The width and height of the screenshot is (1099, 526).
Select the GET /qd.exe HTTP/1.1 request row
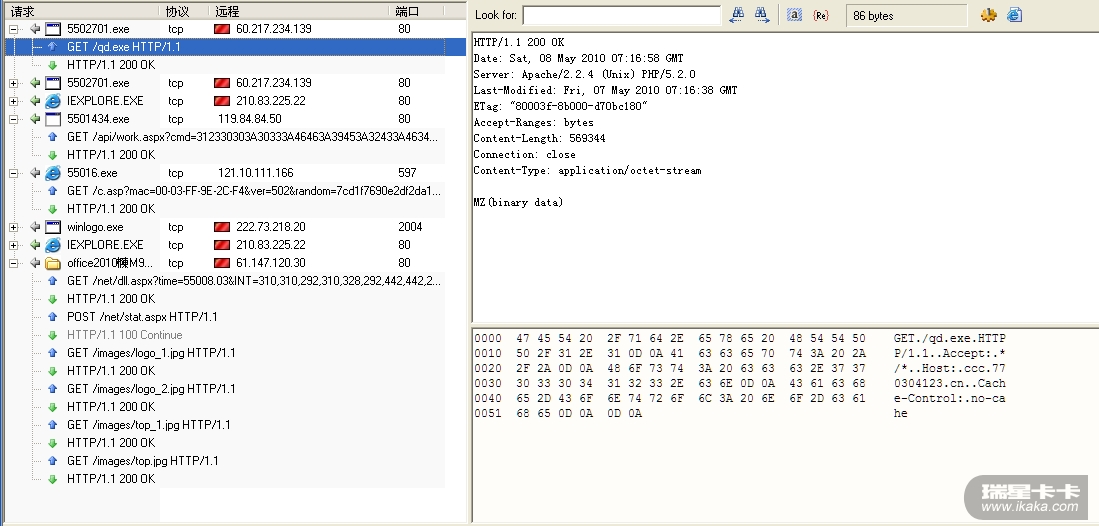click(235, 47)
